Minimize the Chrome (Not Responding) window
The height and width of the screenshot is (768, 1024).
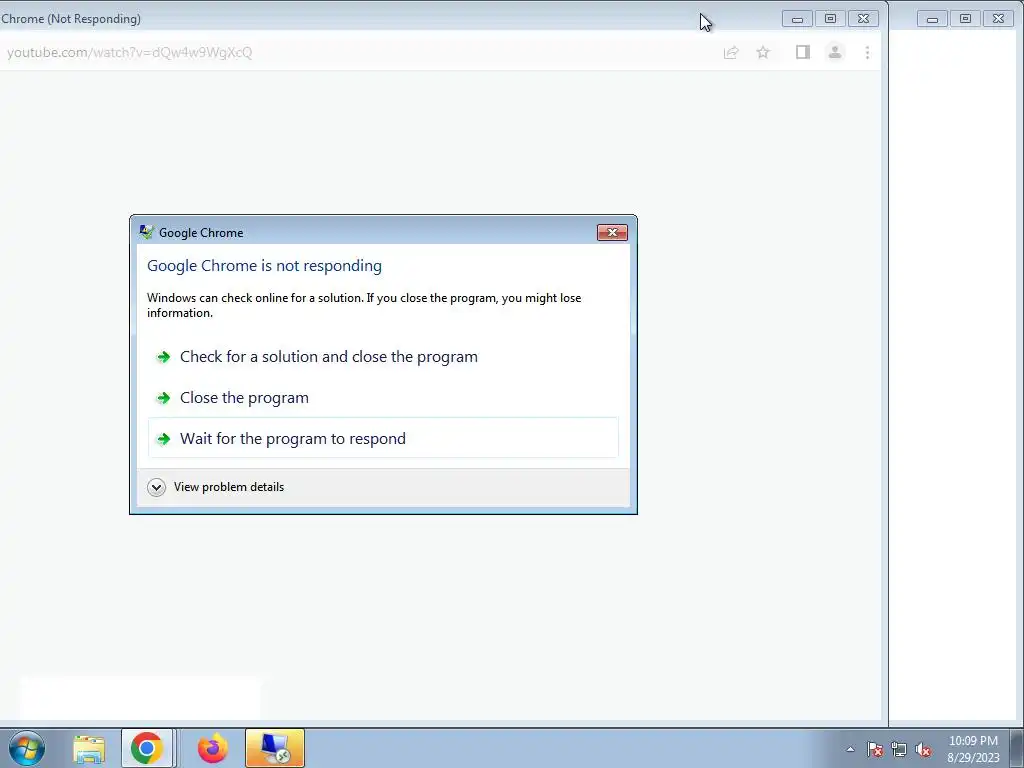pyautogui.click(x=797, y=19)
